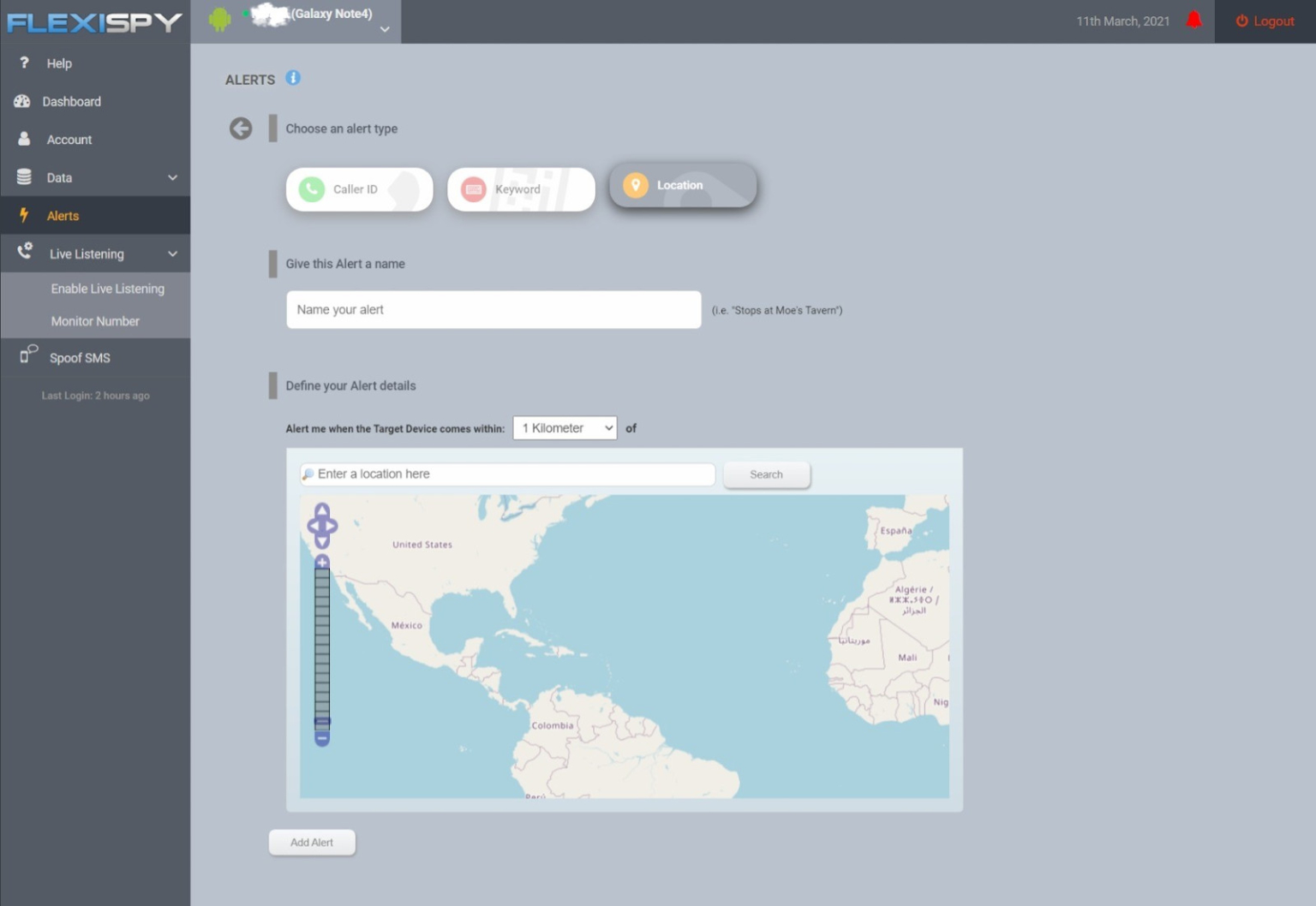Image resolution: width=1316 pixels, height=906 pixels.
Task: Click the Add Alert button
Action: [312, 842]
